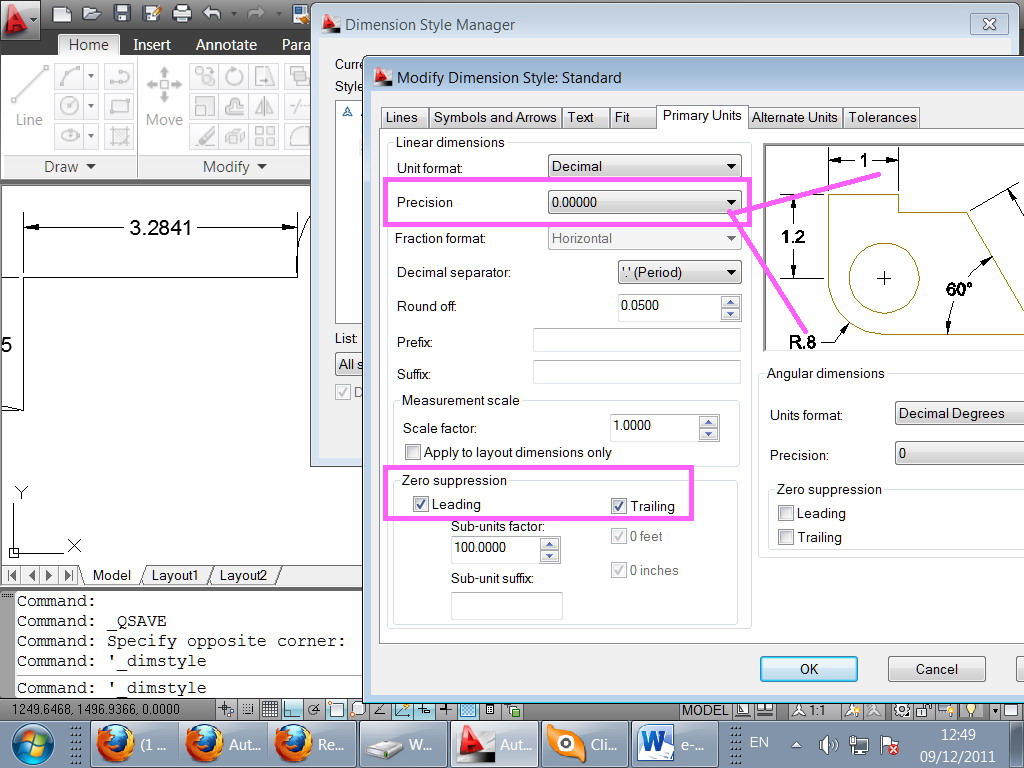
Task: Open the Insert ribbon tab
Action: [x=152, y=44]
